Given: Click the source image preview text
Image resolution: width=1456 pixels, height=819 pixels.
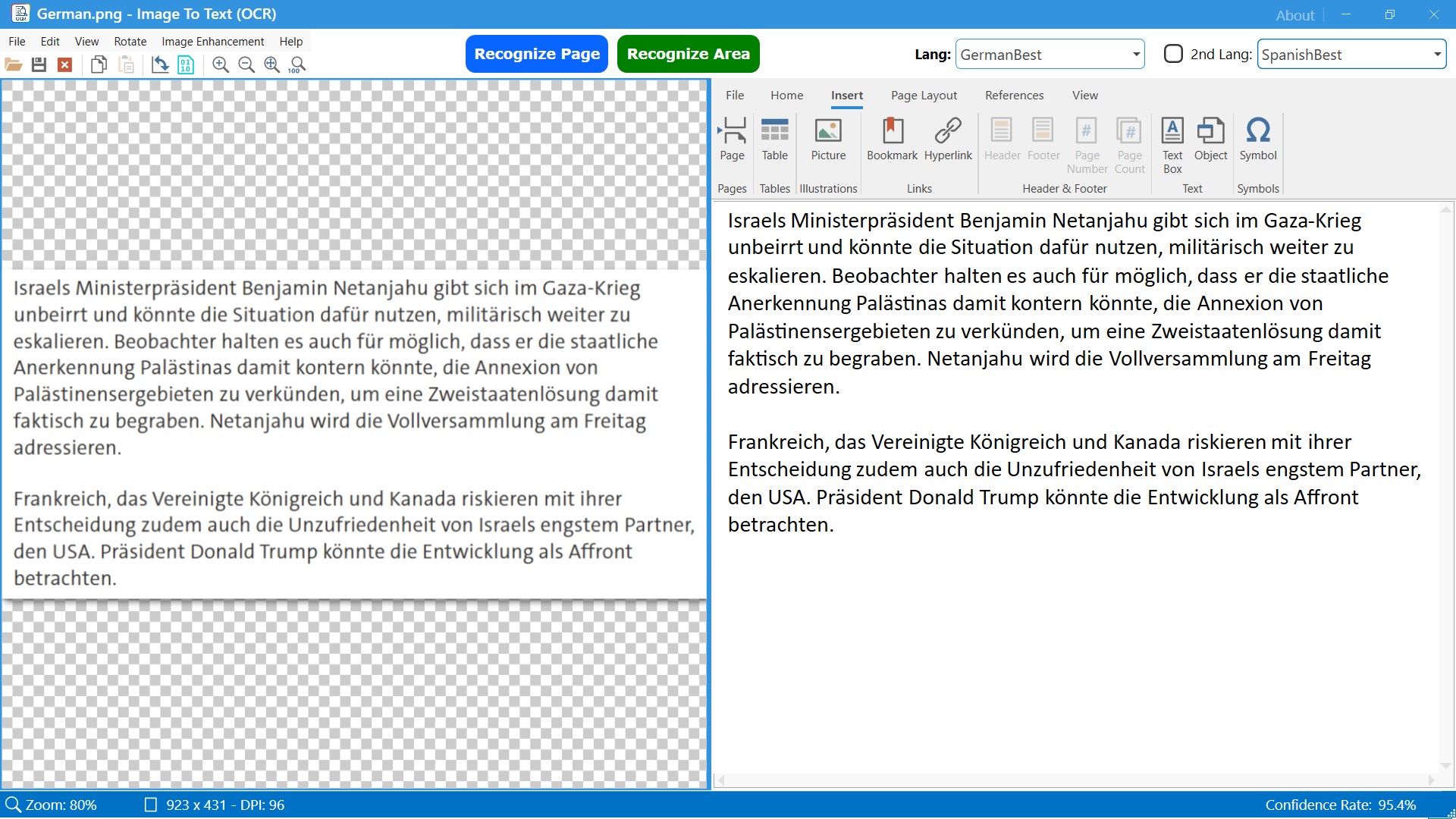Looking at the screenshot, I should click(x=354, y=432).
